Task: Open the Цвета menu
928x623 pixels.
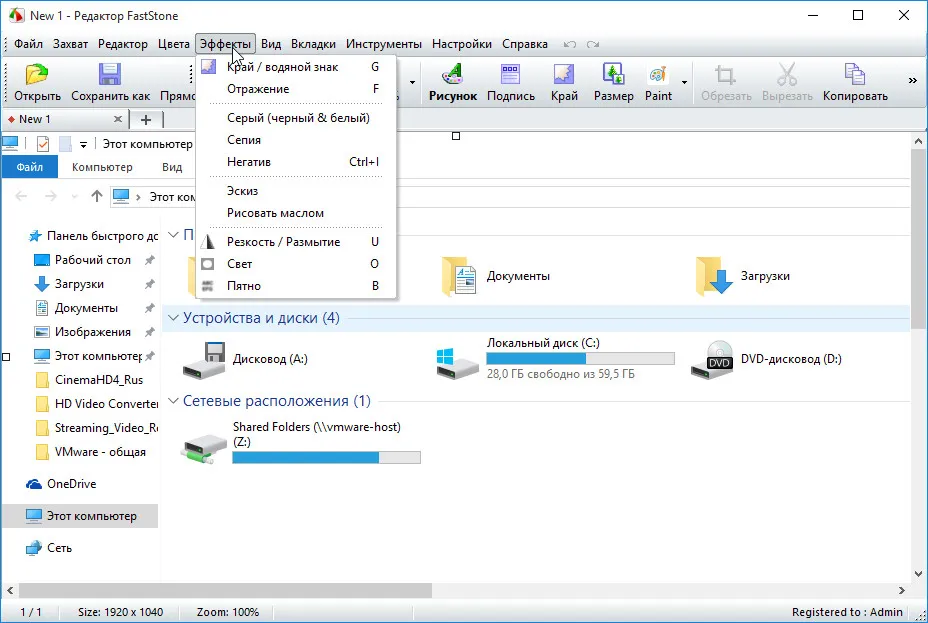Action: click(x=173, y=44)
